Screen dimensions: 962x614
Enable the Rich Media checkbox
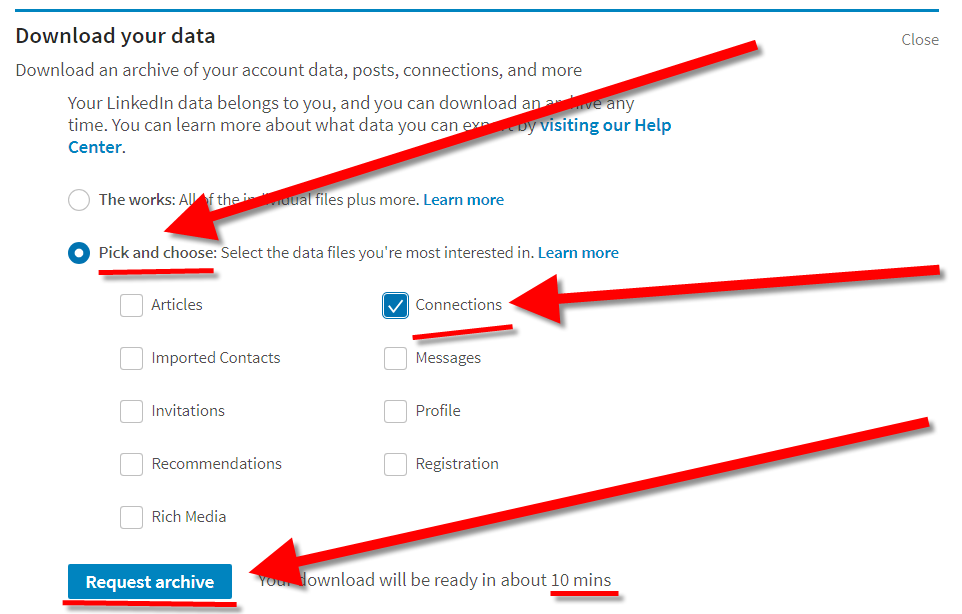pos(131,517)
